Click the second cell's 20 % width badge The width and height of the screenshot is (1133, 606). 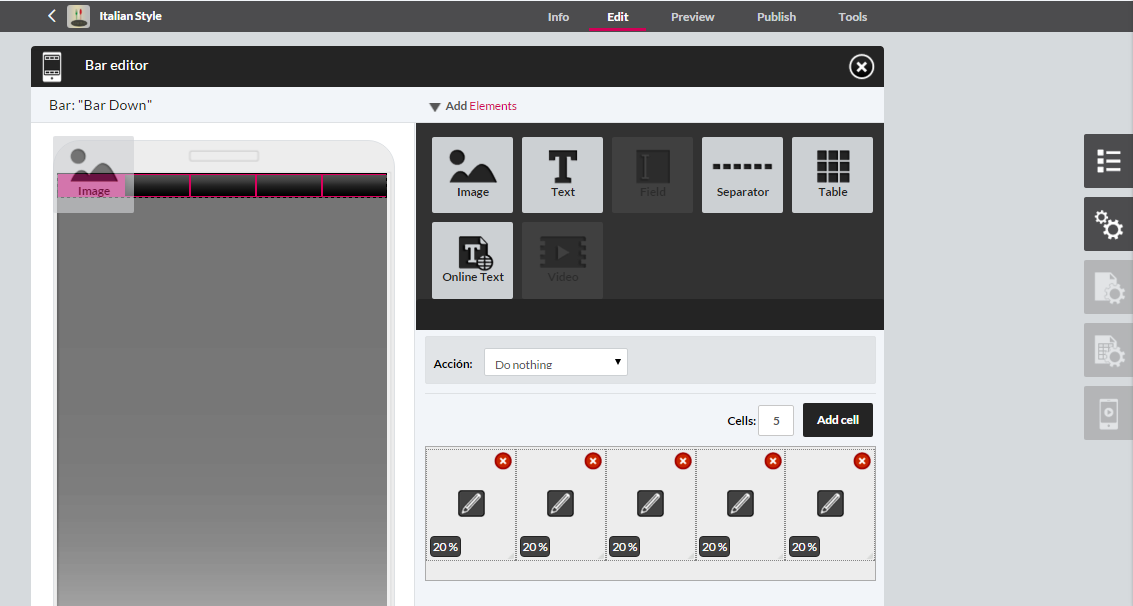pyautogui.click(x=535, y=547)
